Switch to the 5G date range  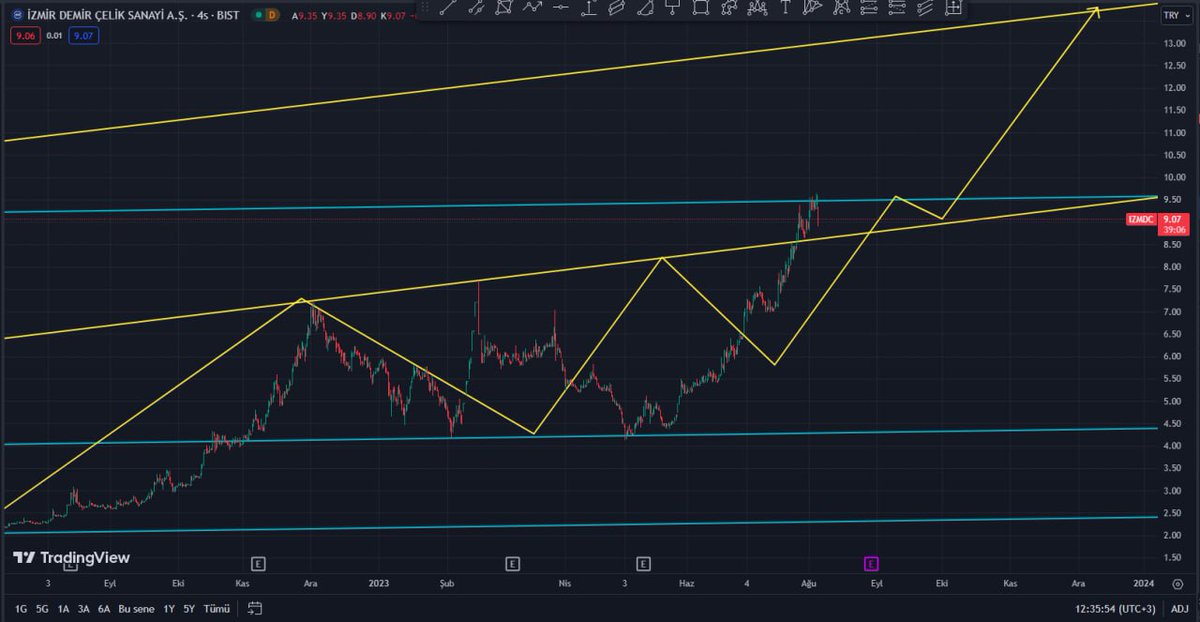42,608
